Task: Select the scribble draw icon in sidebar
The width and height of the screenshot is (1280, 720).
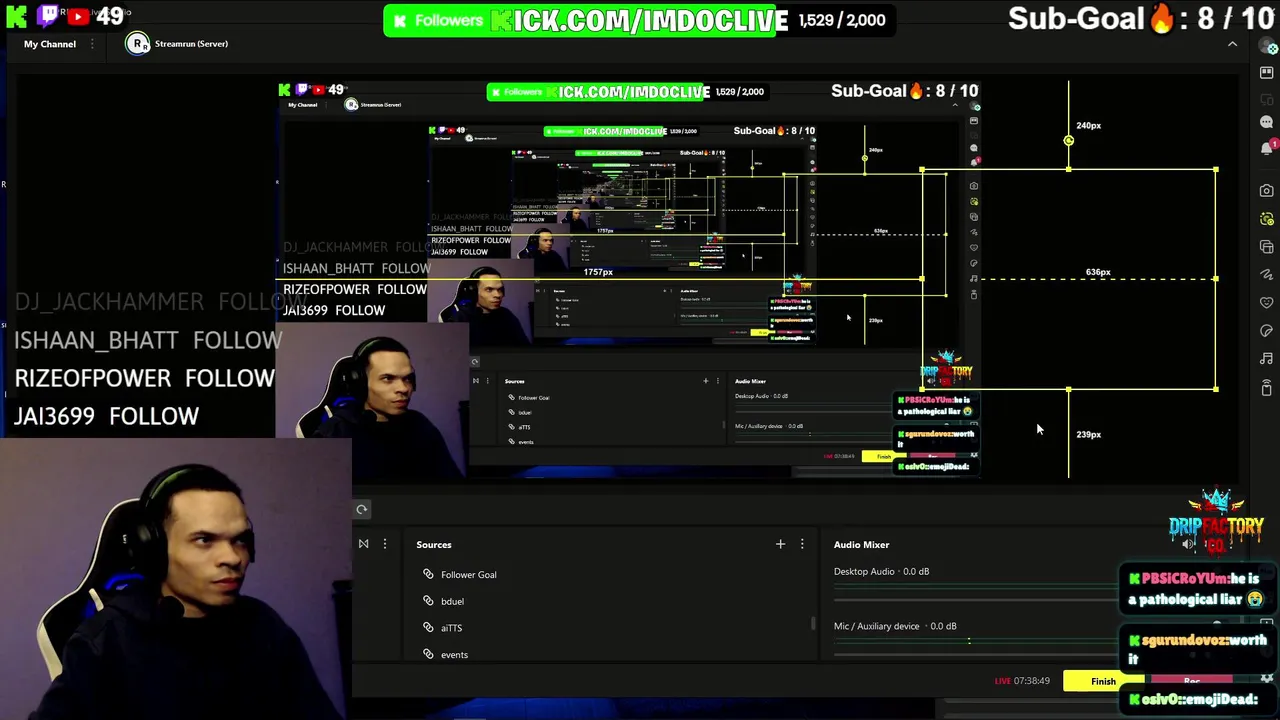Action: (x=1266, y=274)
